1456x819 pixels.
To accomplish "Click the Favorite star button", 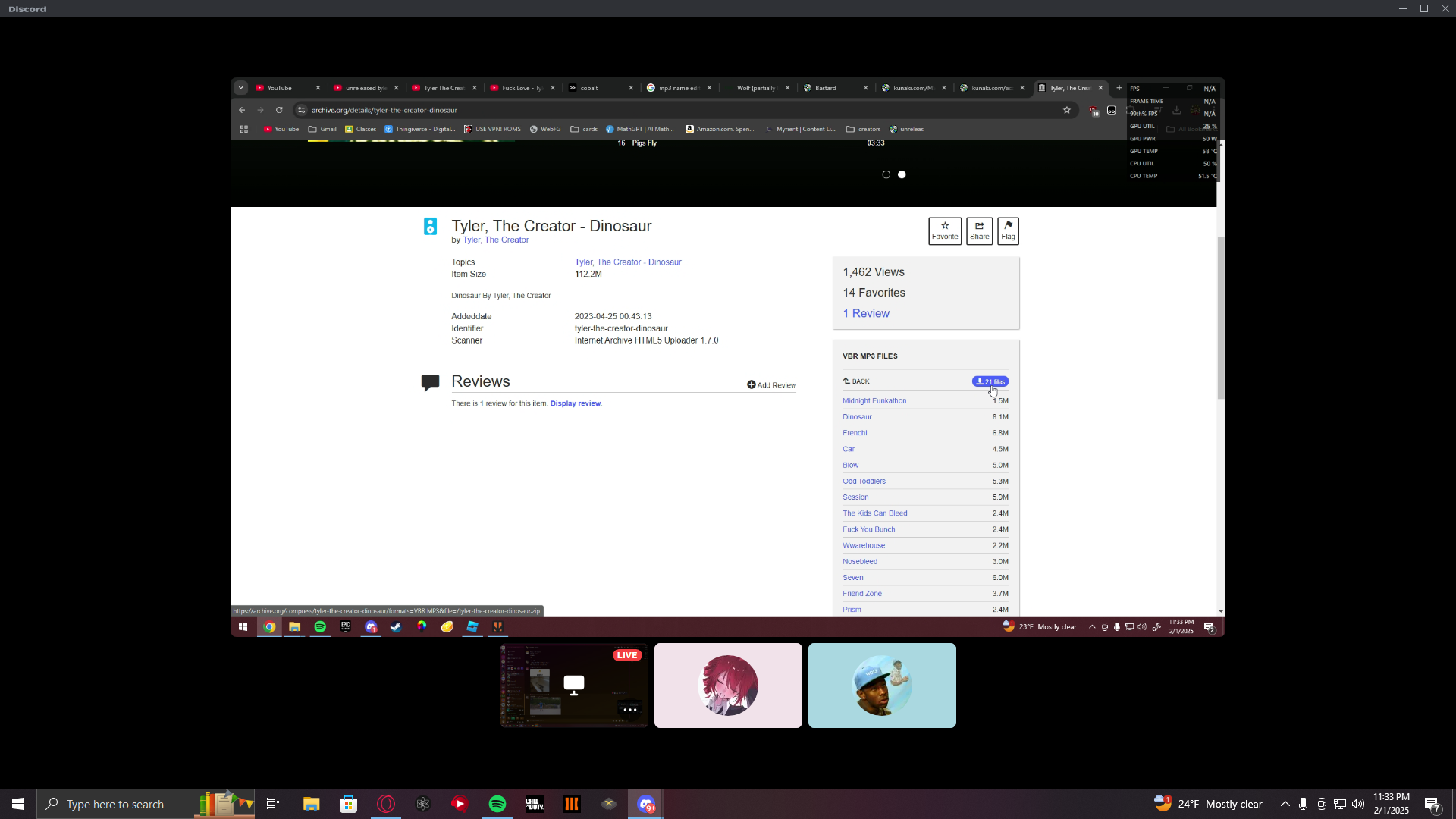I will (944, 231).
